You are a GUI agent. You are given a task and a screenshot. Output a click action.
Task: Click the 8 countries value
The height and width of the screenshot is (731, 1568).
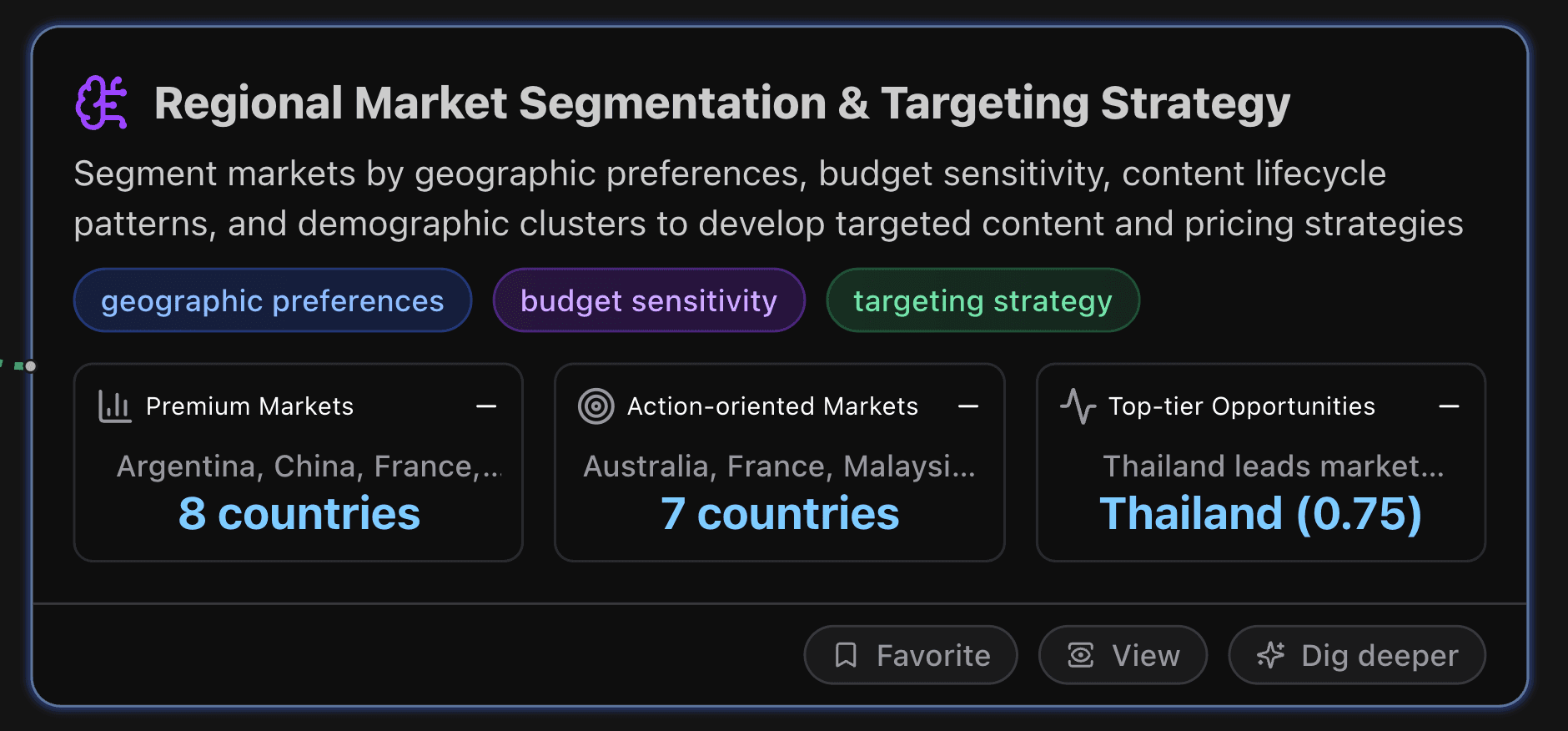(x=299, y=513)
